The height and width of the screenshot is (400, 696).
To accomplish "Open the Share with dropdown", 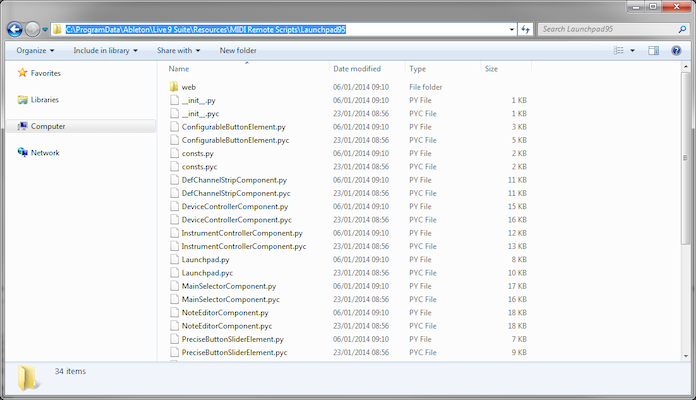I will tap(178, 50).
